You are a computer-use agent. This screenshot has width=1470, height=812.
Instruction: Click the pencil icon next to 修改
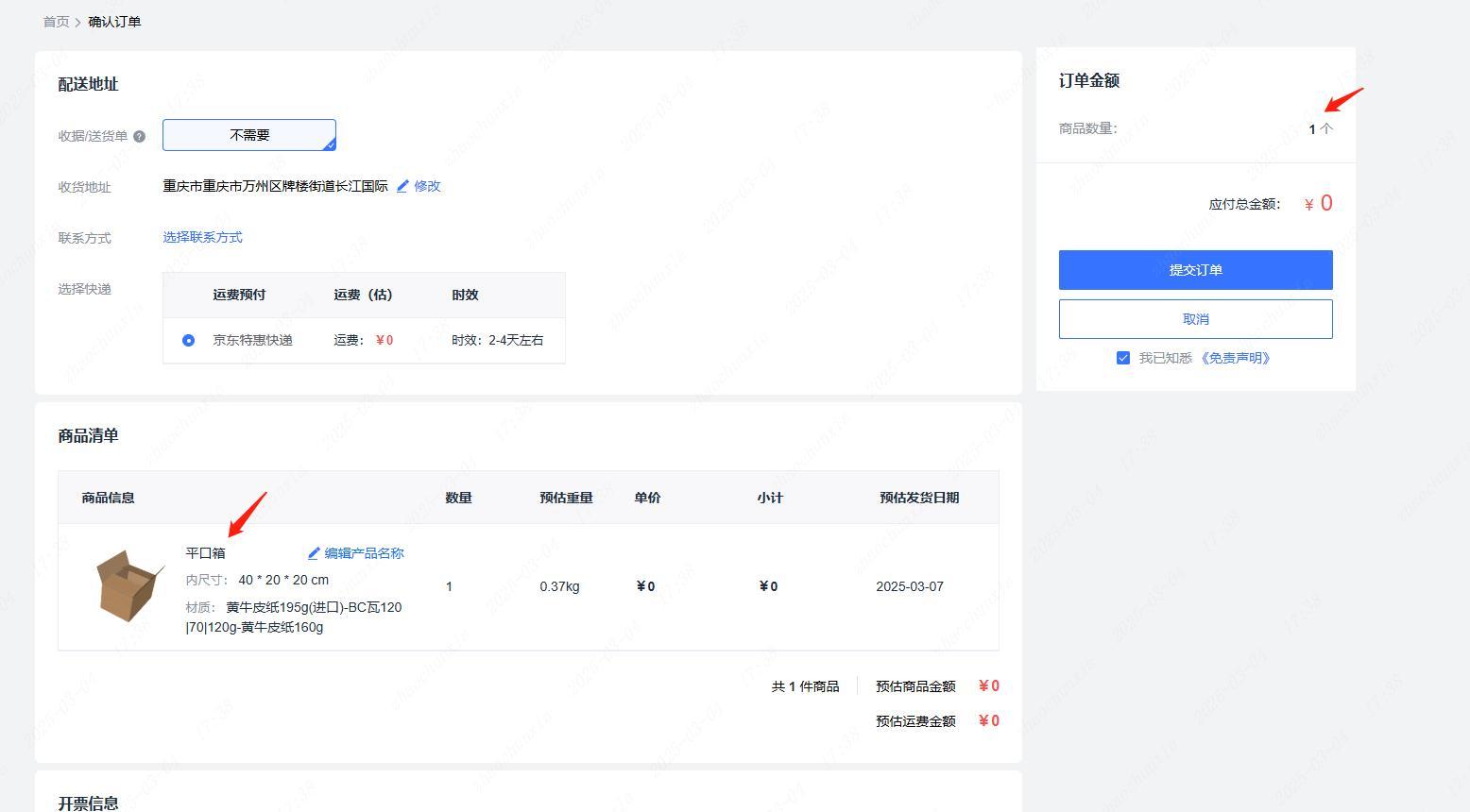tap(402, 186)
